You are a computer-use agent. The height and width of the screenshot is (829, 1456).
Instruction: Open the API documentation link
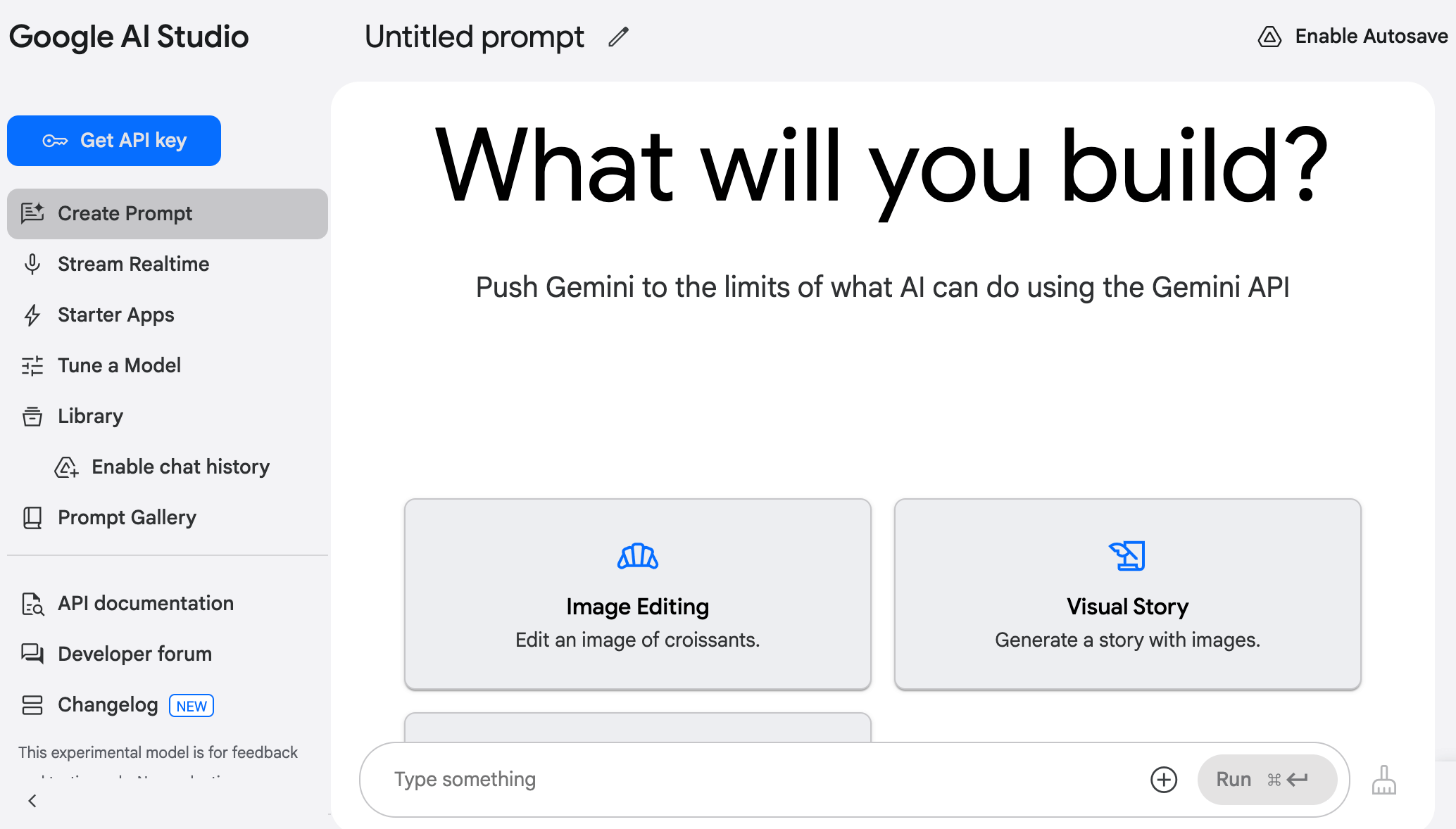tap(145, 604)
